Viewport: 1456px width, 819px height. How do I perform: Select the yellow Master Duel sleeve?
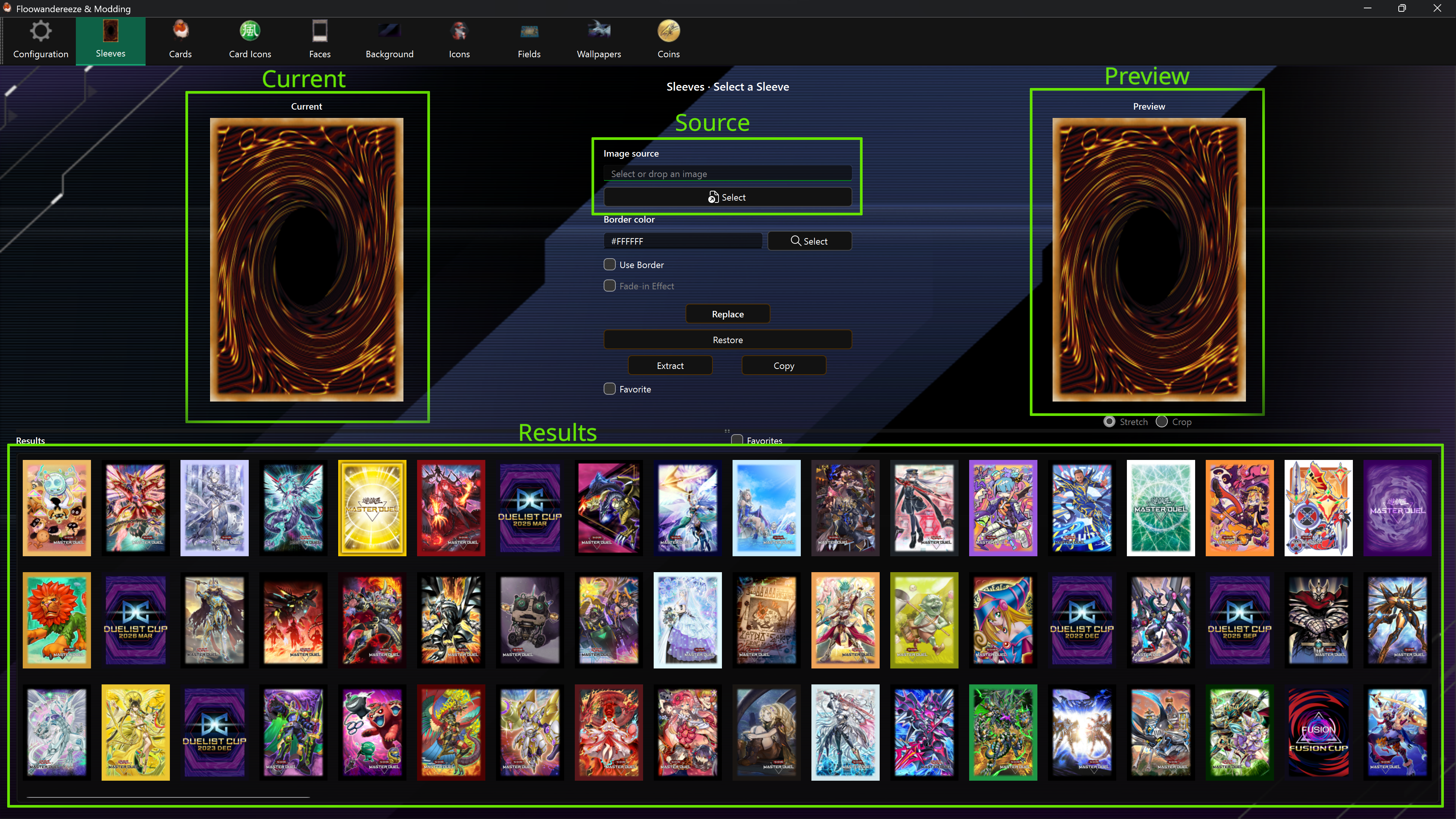(x=372, y=508)
